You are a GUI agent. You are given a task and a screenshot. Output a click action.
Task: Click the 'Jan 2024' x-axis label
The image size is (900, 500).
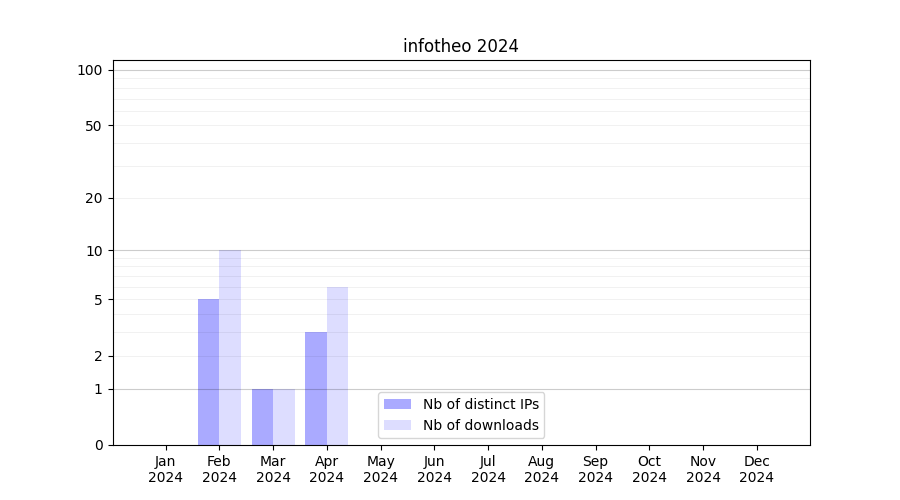pyautogui.click(x=166, y=469)
